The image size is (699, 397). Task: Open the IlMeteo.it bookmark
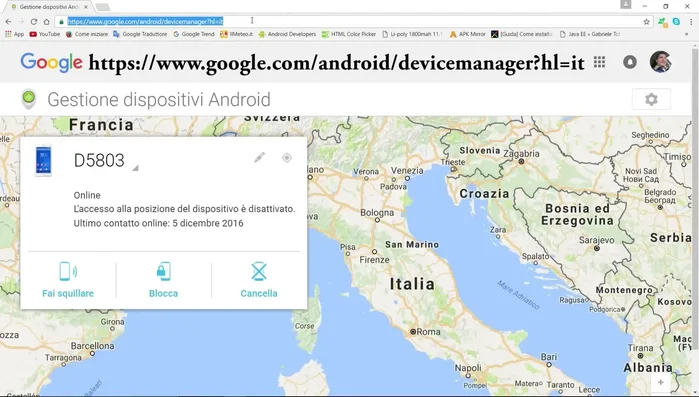click(236, 34)
